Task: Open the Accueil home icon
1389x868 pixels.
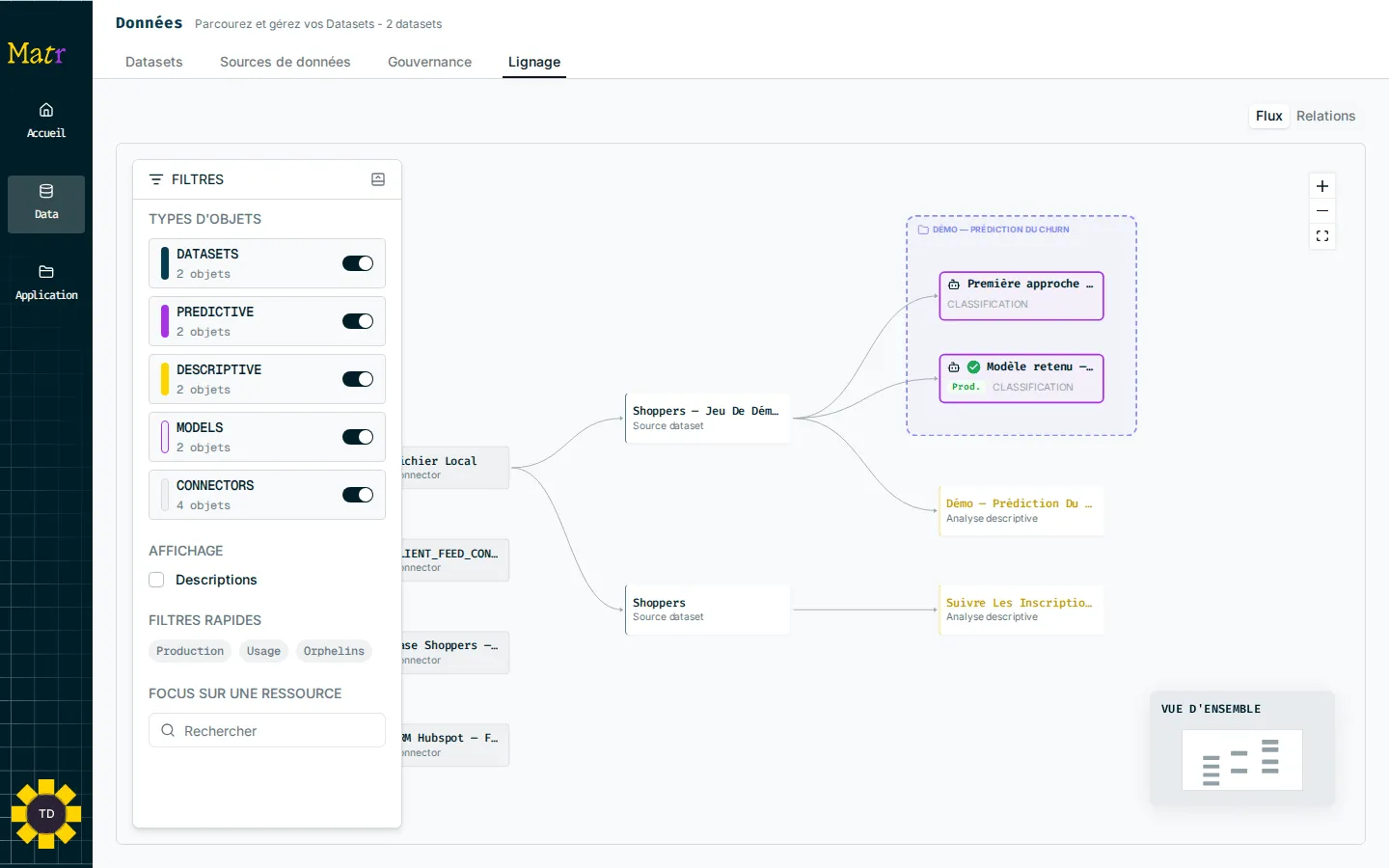Action: 46,110
